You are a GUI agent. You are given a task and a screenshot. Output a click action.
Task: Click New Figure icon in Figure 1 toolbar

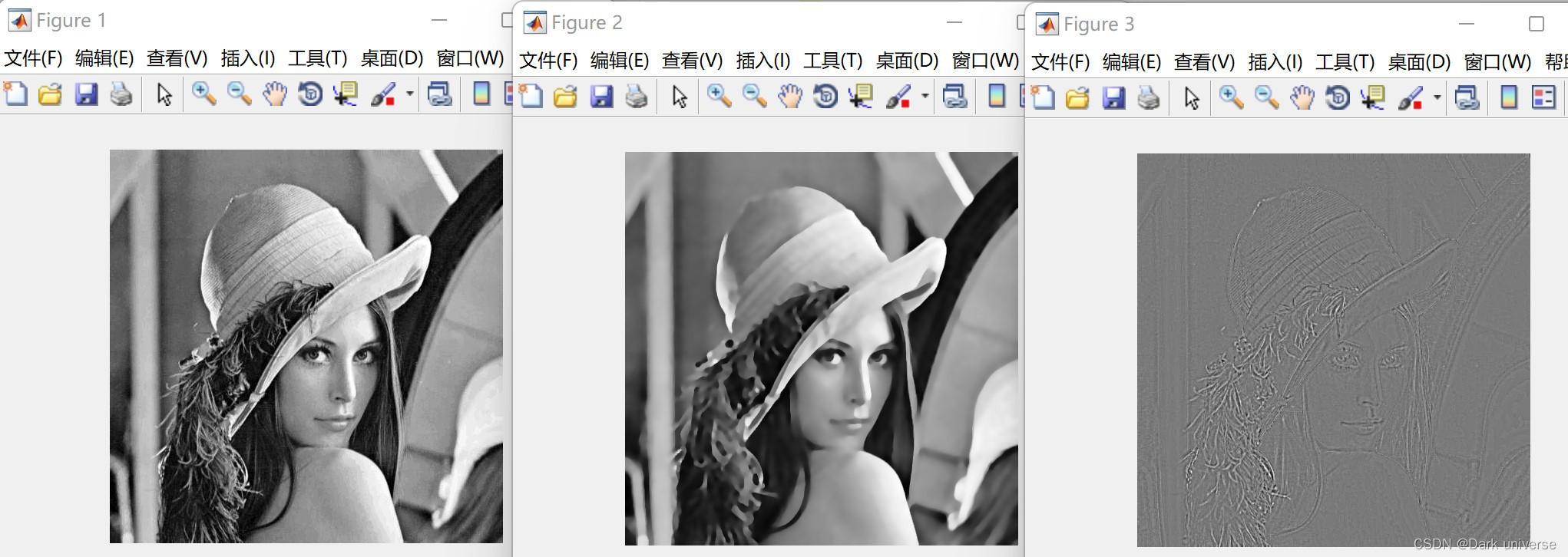[15, 94]
